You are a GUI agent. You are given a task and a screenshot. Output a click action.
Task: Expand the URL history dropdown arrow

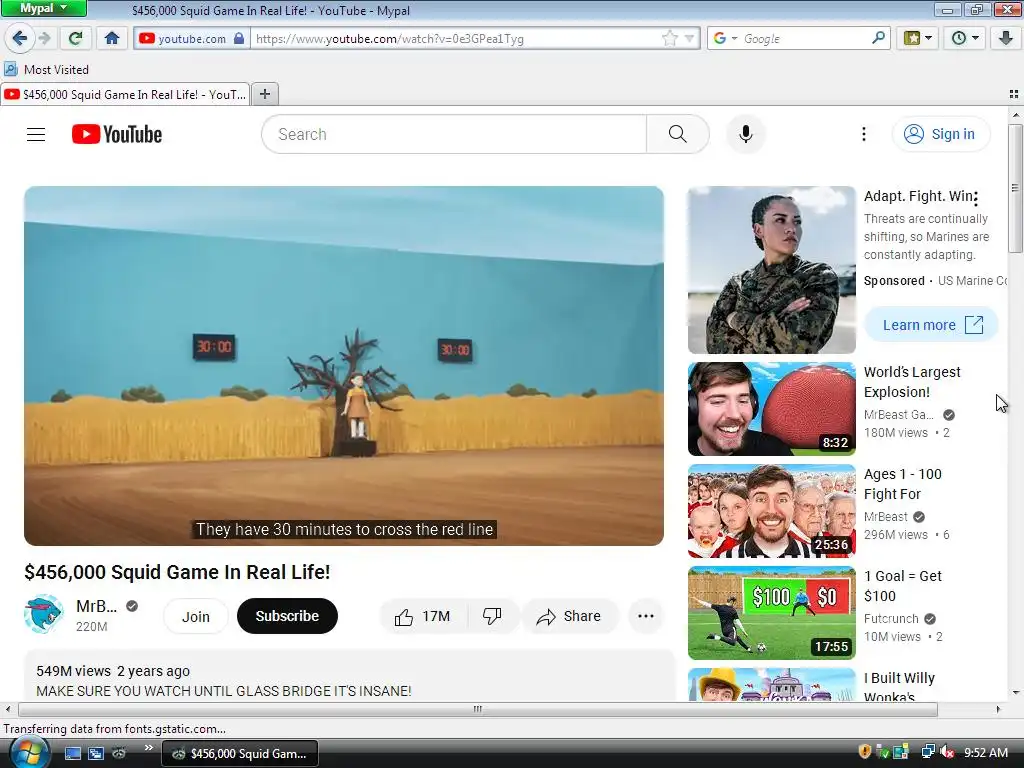pyautogui.click(x=689, y=39)
